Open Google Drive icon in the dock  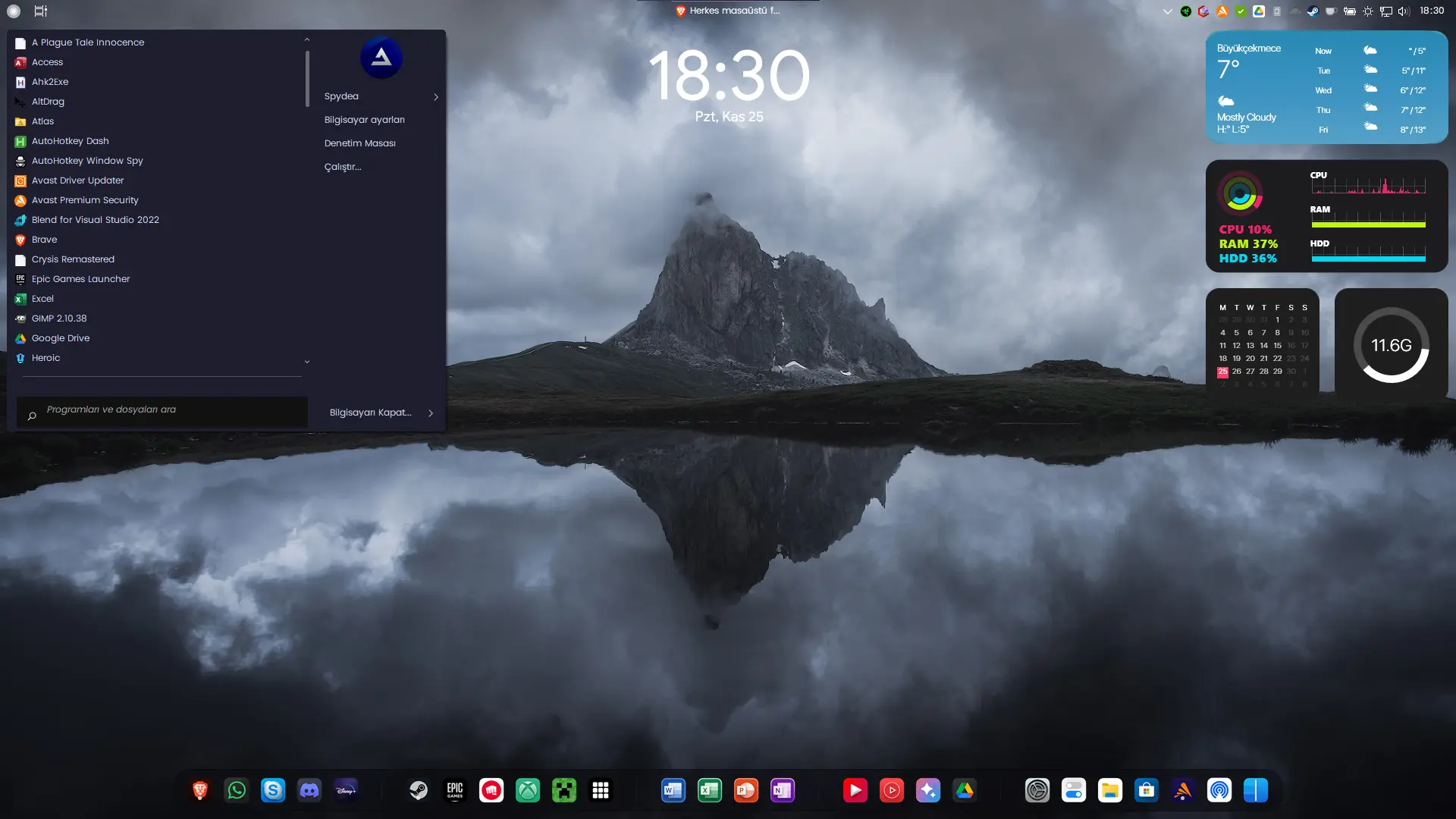pos(965,790)
